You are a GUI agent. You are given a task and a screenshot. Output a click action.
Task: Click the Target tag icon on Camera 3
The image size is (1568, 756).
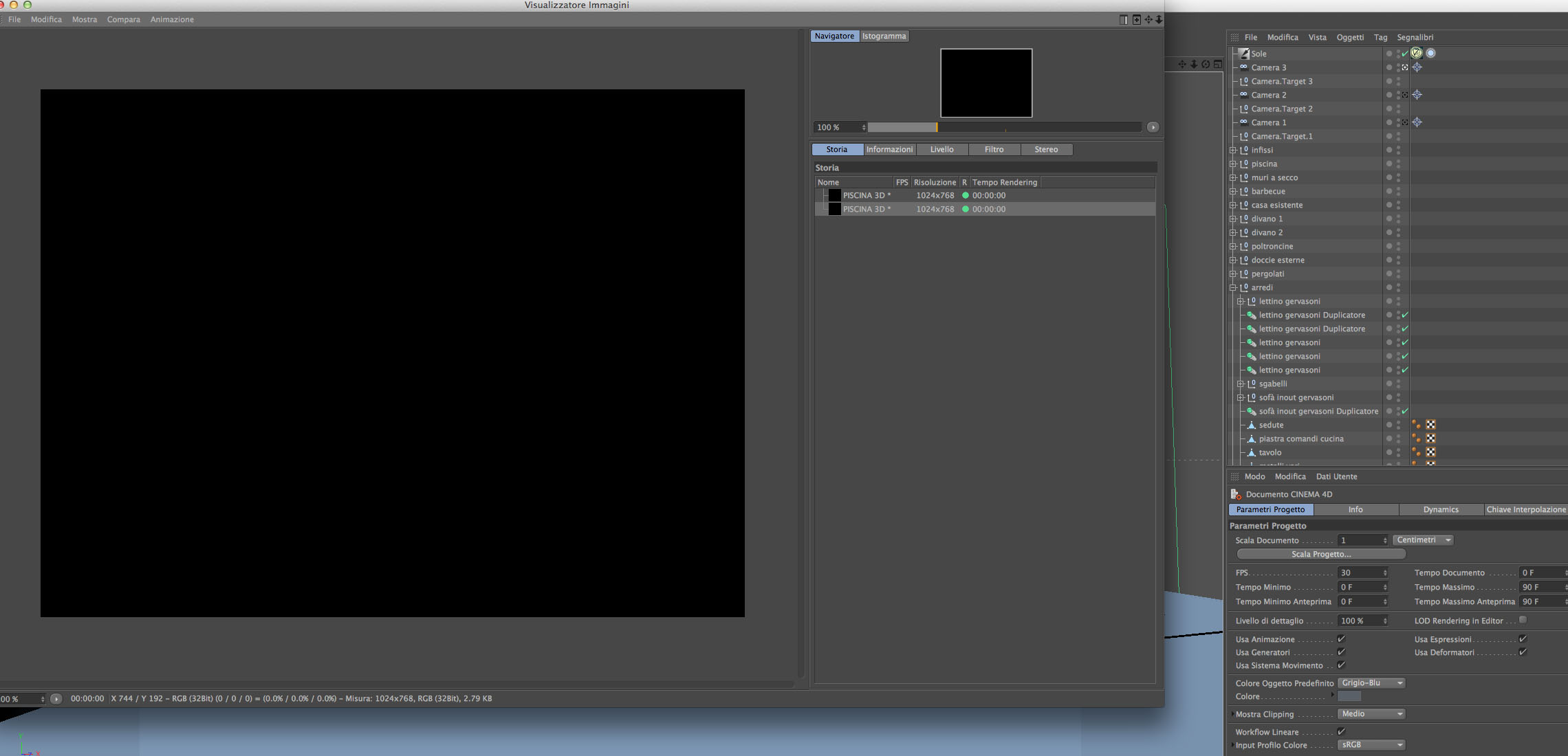(x=1417, y=67)
